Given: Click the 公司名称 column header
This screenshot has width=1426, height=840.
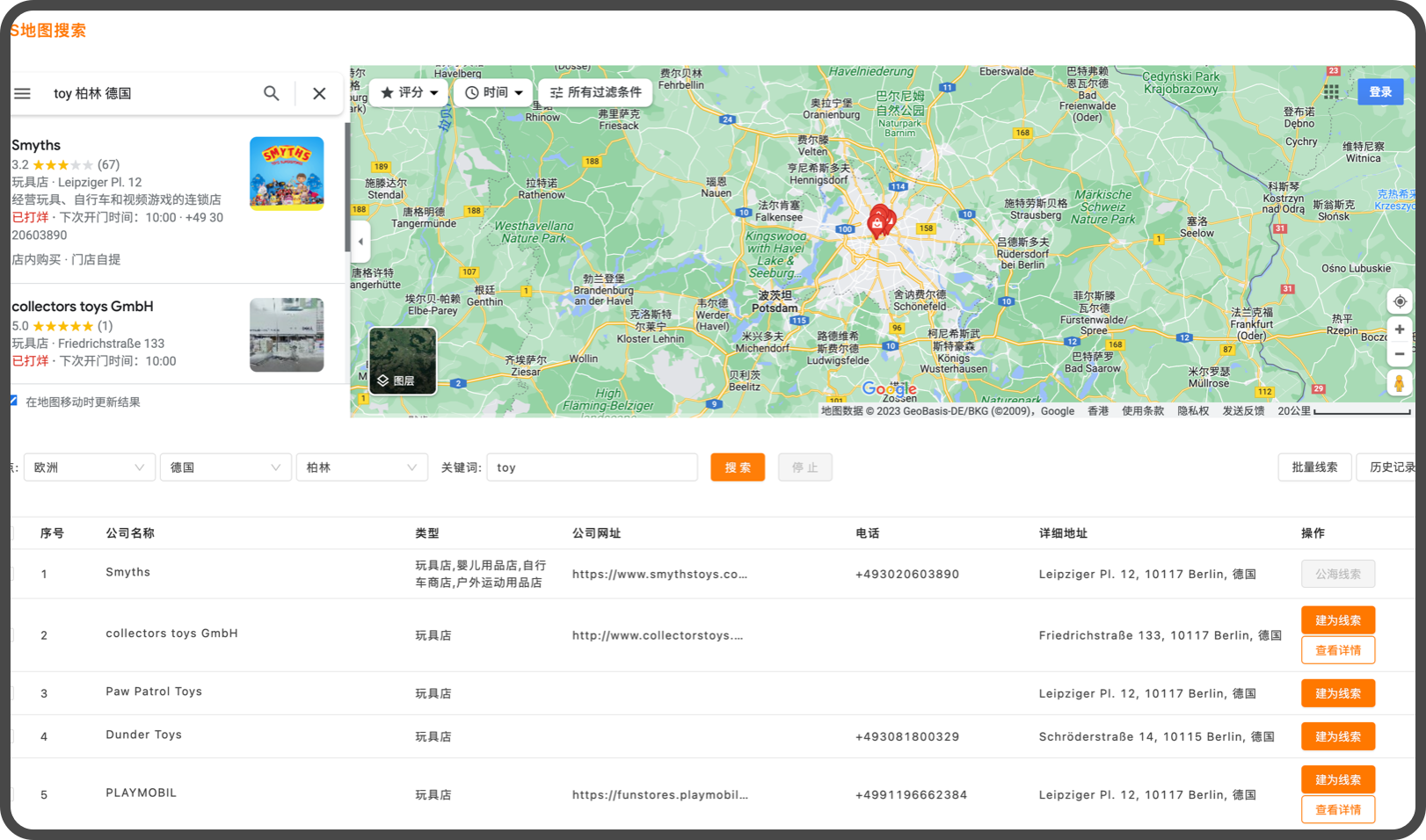Looking at the screenshot, I should pos(130,533).
